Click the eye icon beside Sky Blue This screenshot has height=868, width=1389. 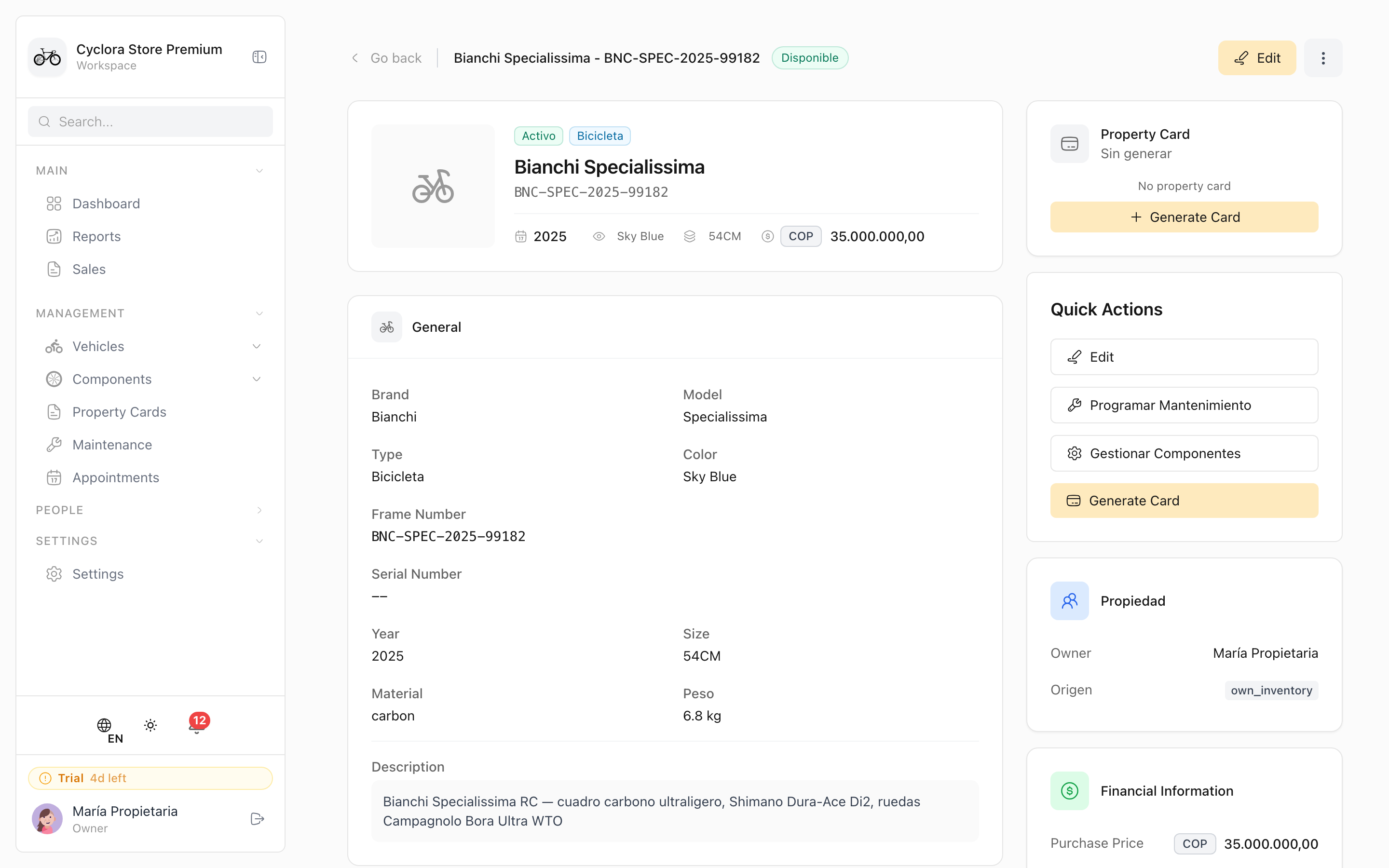(599, 236)
